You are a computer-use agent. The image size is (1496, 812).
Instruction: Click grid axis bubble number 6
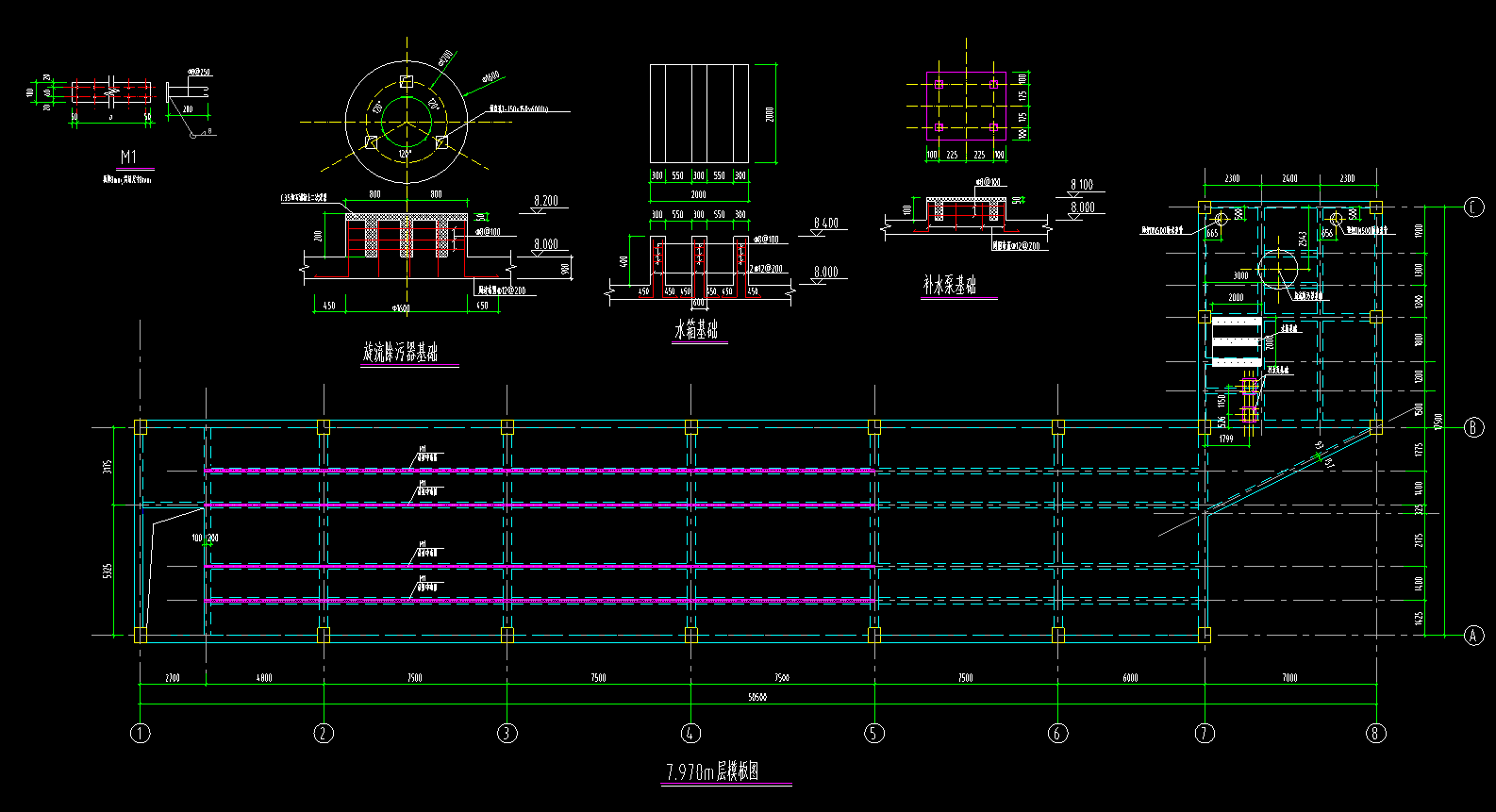pos(1058,733)
